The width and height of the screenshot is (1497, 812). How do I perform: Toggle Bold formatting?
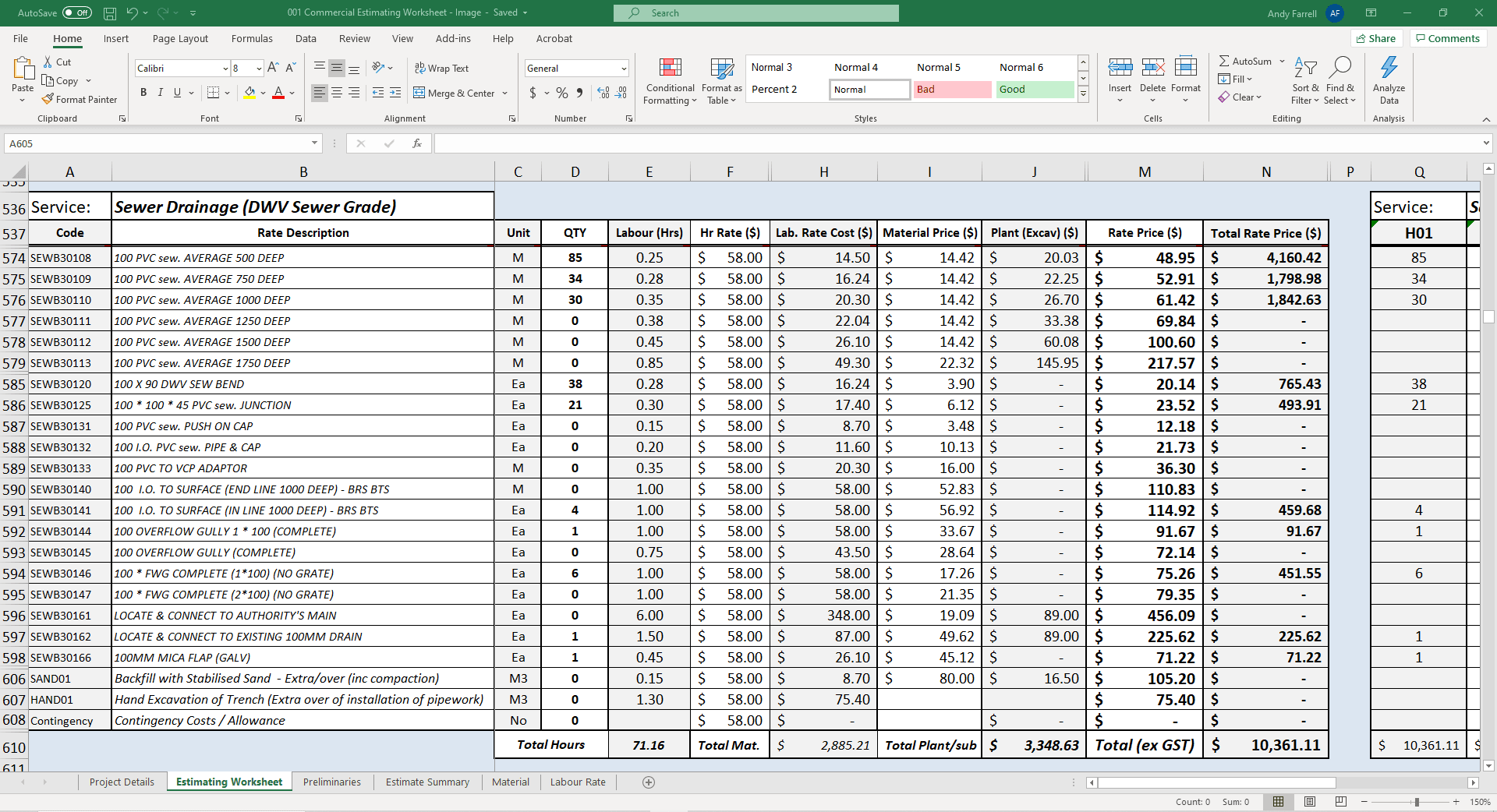pos(143,93)
